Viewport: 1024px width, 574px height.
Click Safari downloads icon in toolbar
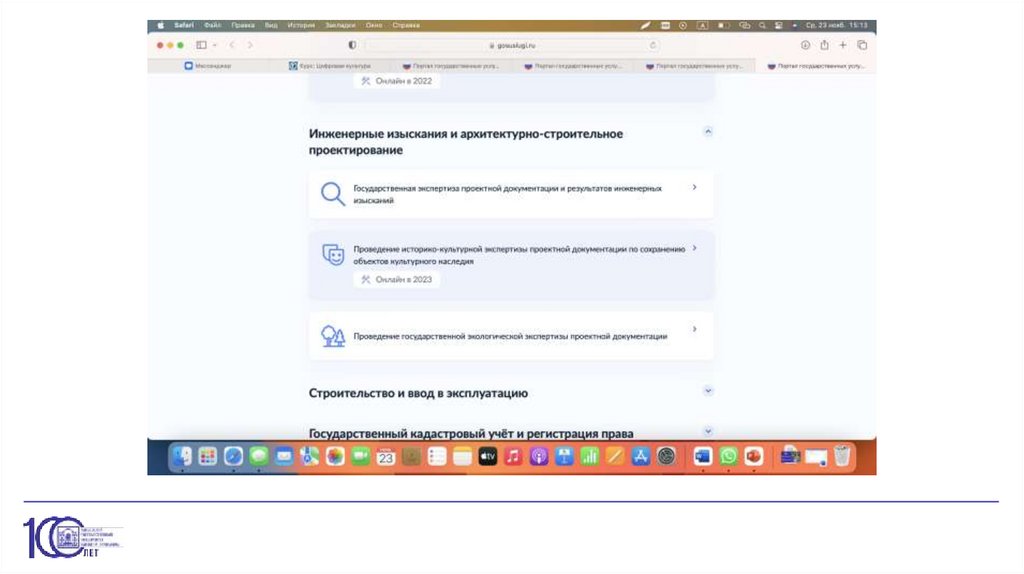(x=805, y=45)
